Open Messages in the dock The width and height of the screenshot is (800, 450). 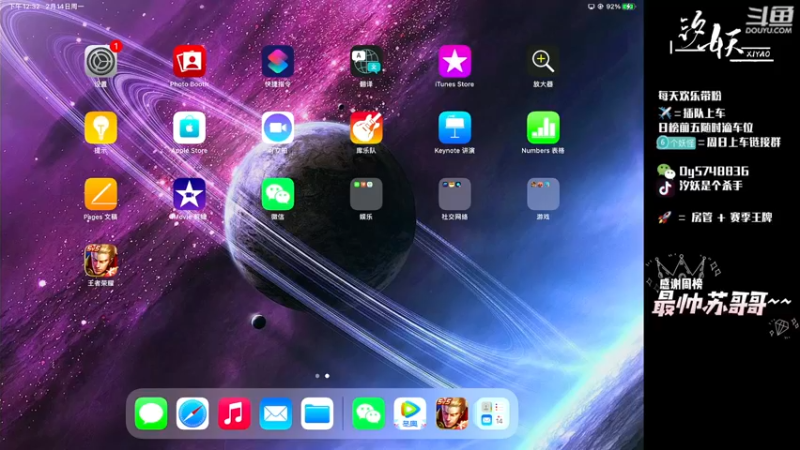tap(151, 413)
